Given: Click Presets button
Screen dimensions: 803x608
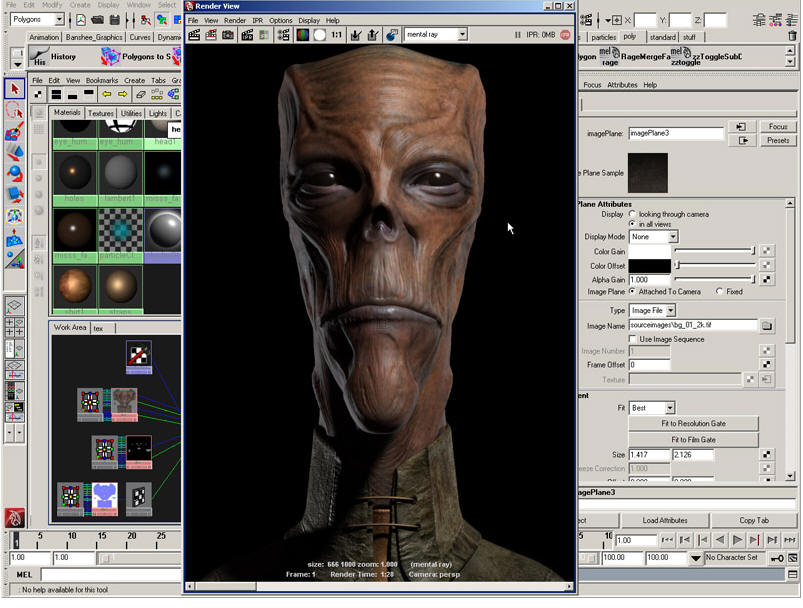Looking at the screenshot, I should coord(778,140).
